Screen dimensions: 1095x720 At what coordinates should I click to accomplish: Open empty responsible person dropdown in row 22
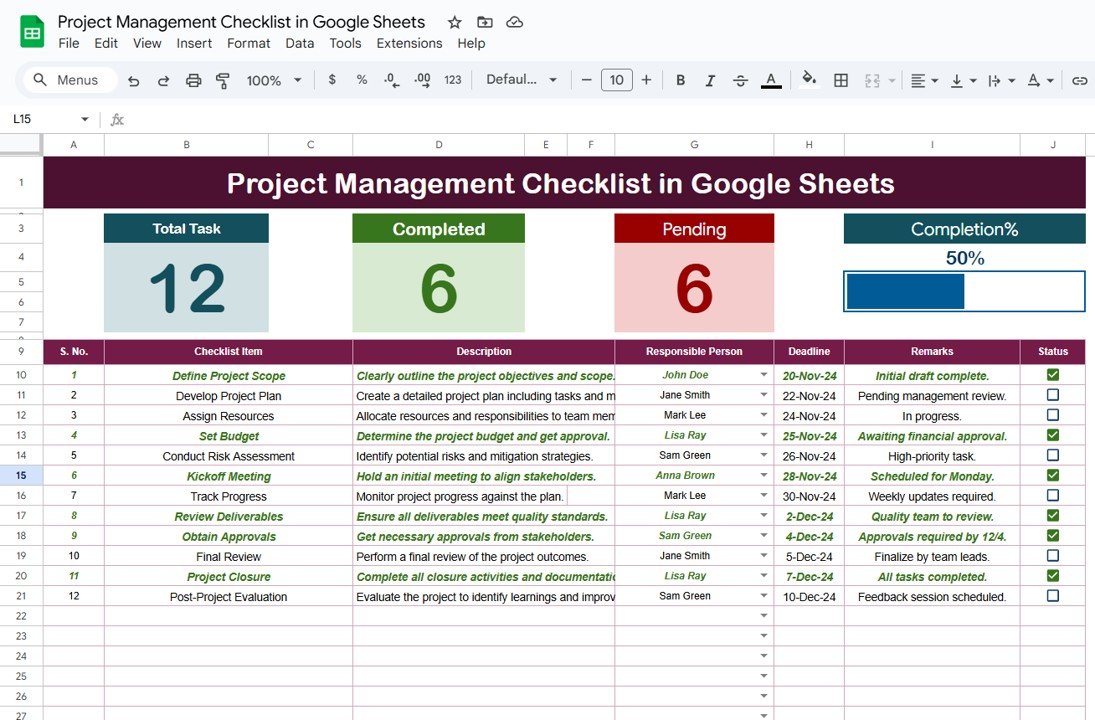pos(763,616)
